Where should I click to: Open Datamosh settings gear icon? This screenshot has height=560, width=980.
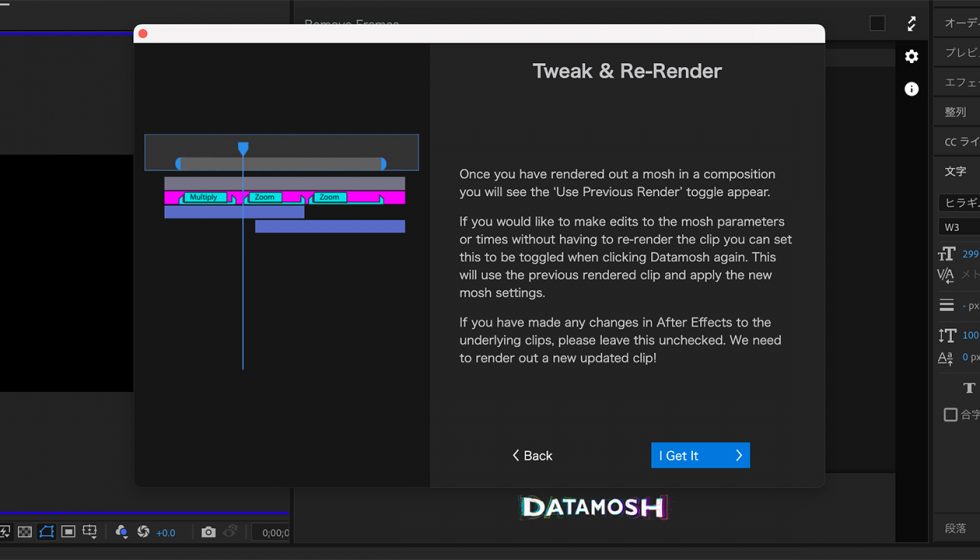pyautogui.click(x=911, y=56)
